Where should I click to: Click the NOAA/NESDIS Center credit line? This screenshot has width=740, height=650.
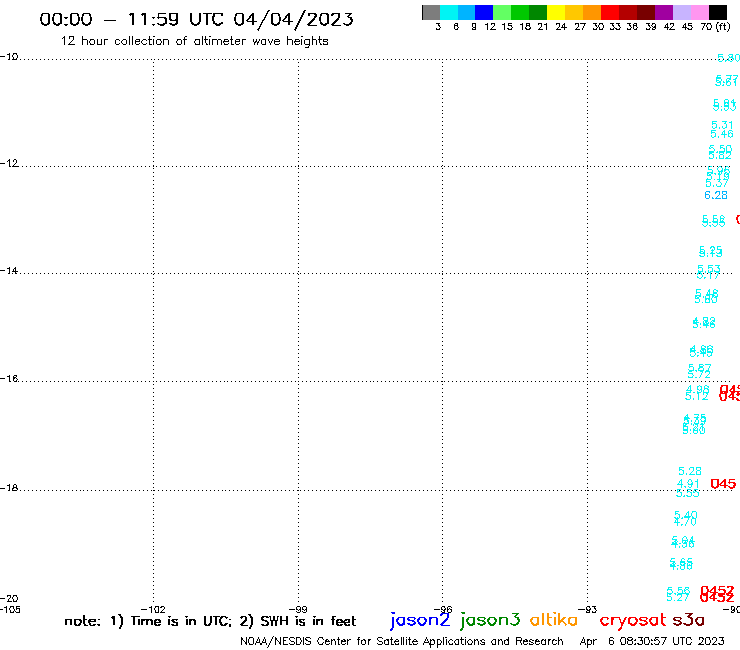click(x=402, y=642)
